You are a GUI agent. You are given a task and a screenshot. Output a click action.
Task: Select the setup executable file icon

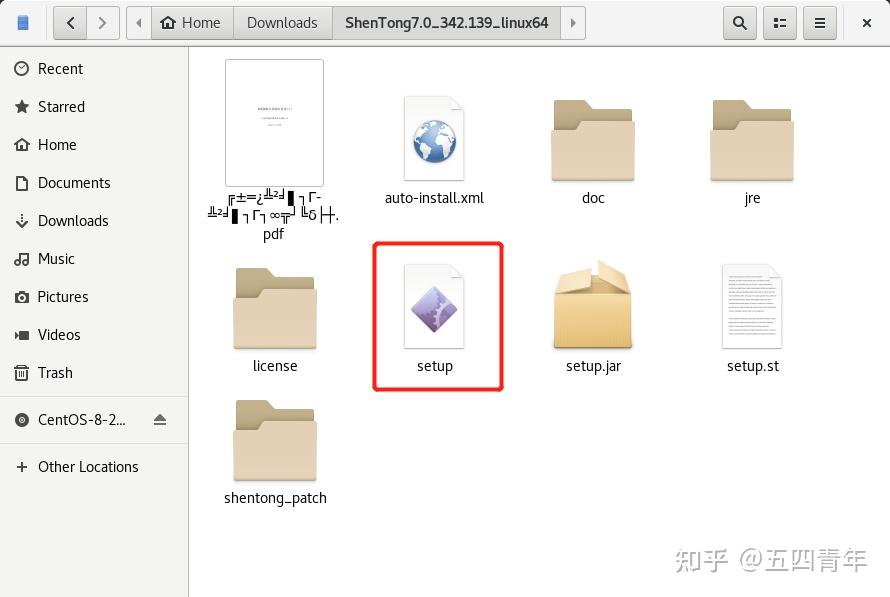click(434, 306)
